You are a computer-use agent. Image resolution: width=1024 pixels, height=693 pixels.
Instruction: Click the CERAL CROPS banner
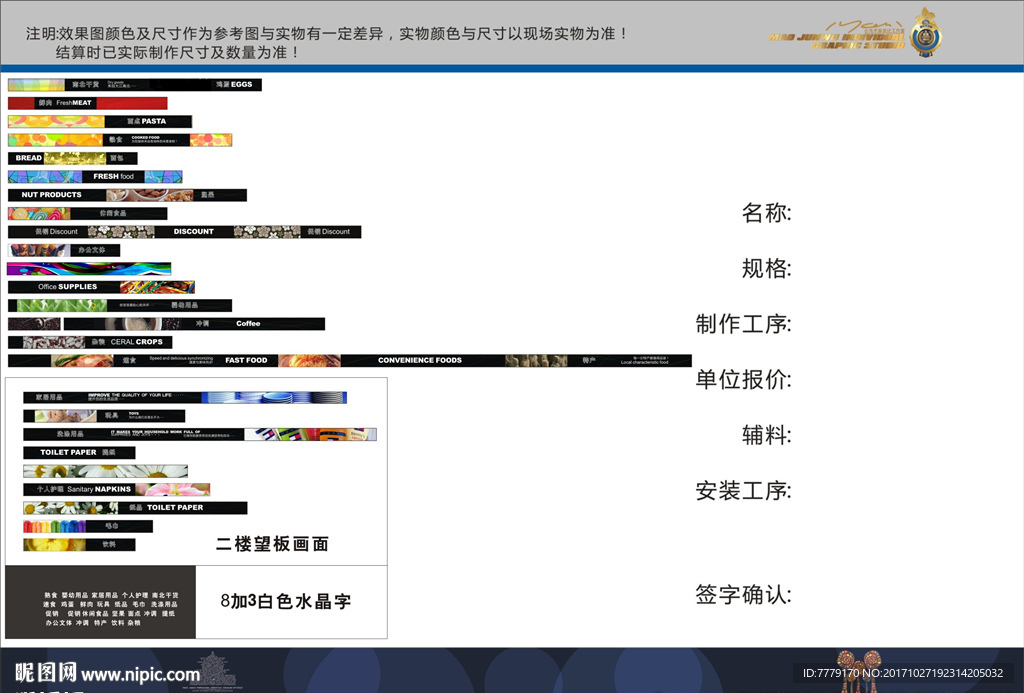pos(90,342)
